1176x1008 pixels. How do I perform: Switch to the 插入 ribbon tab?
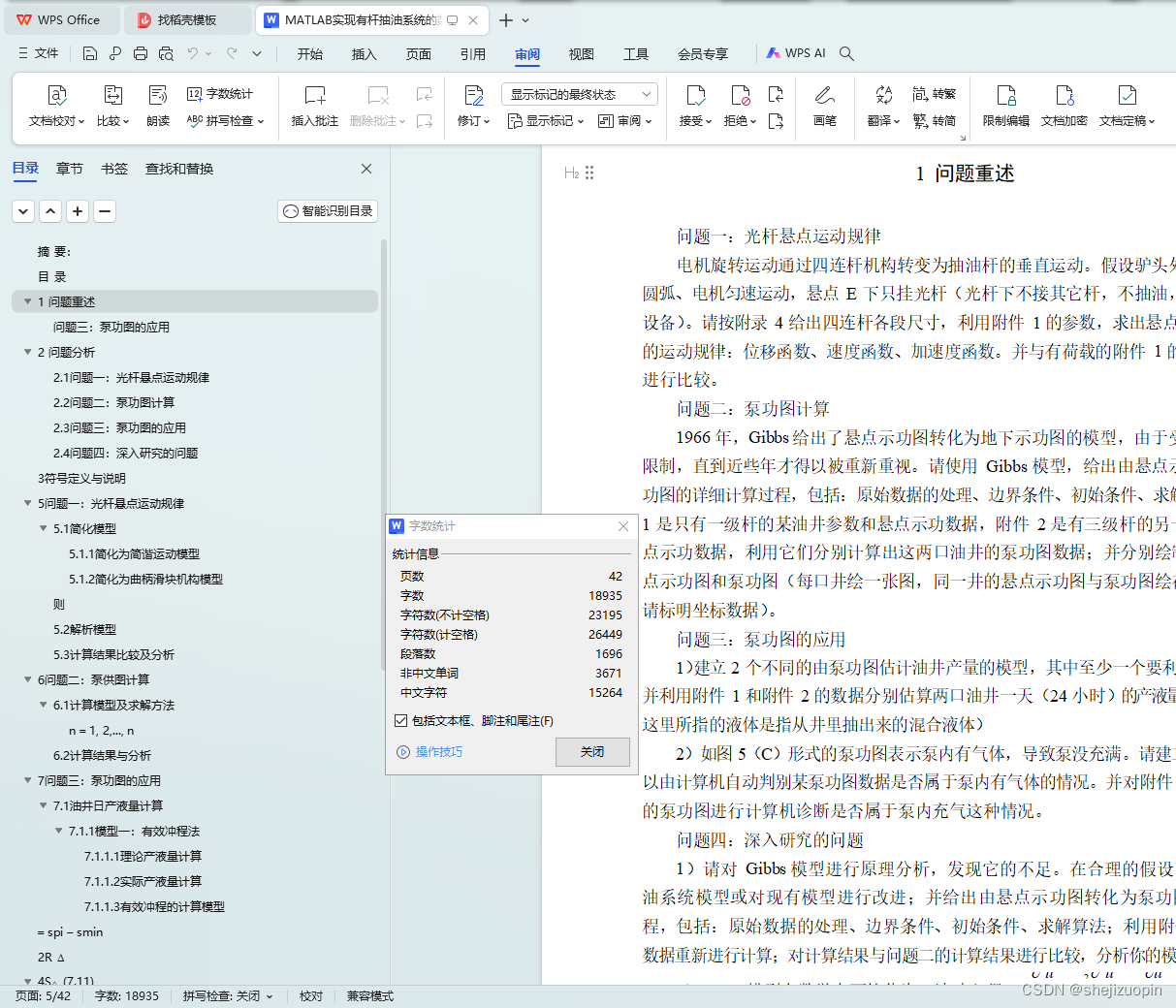pyautogui.click(x=365, y=54)
